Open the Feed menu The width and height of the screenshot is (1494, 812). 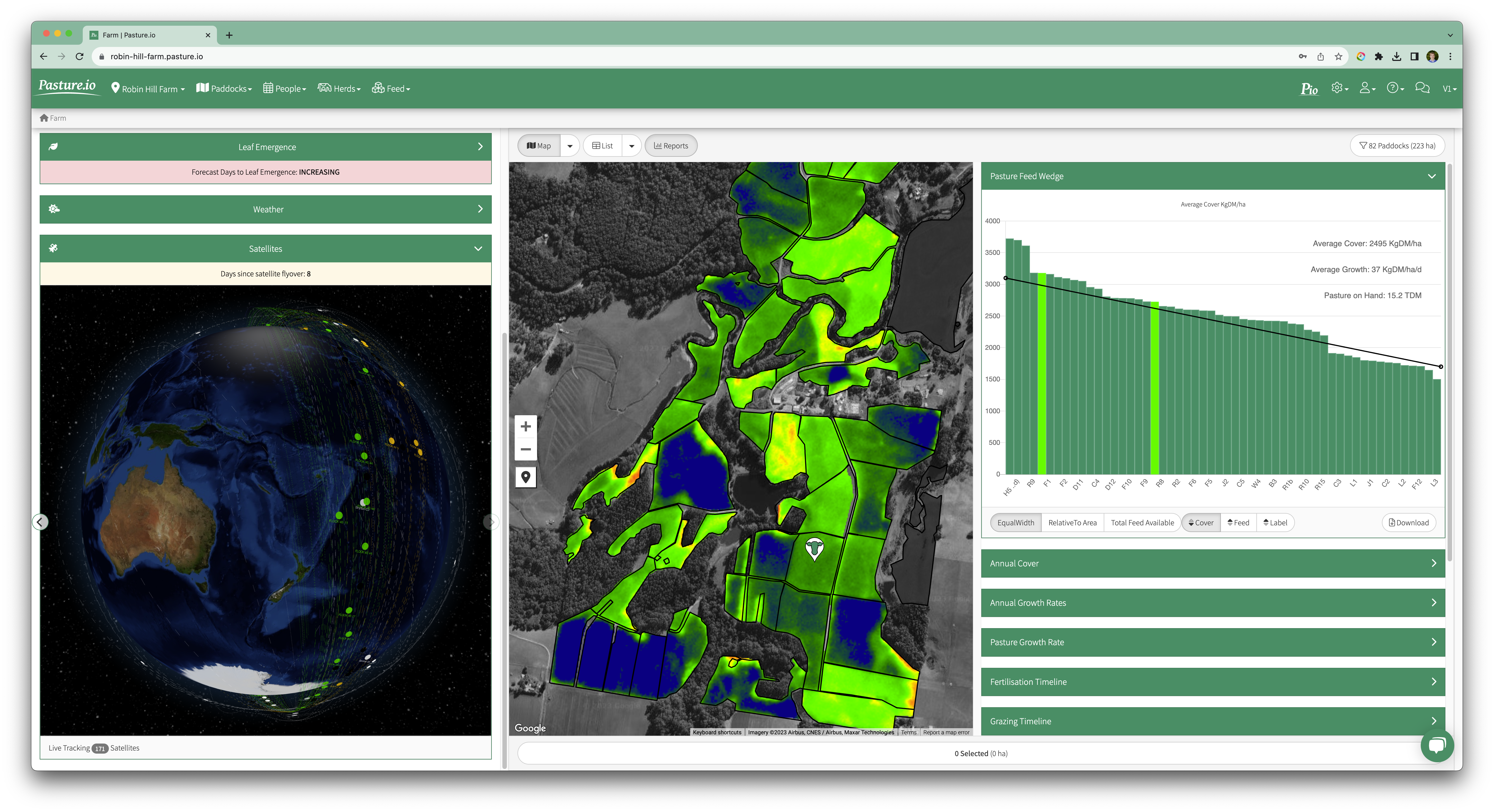pyautogui.click(x=391, y=89)
